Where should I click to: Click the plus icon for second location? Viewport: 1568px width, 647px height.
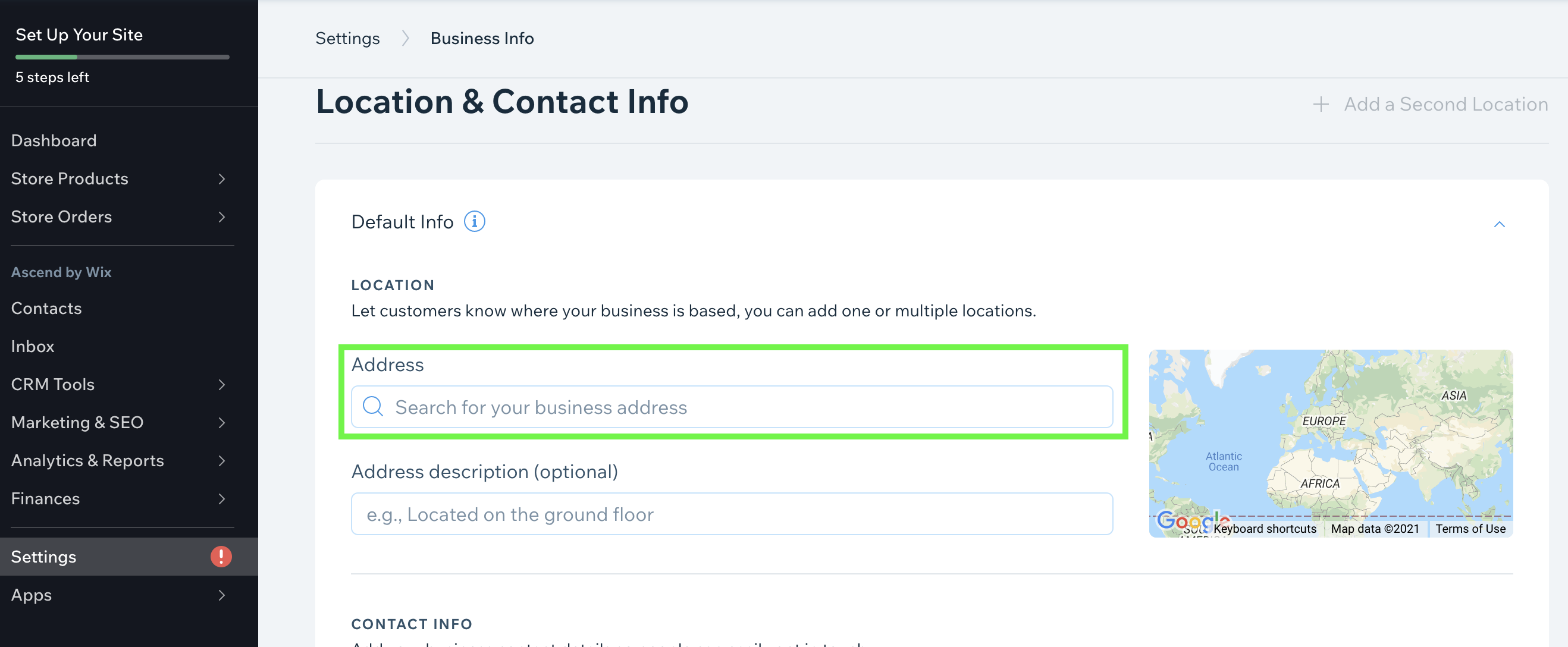1321,104
